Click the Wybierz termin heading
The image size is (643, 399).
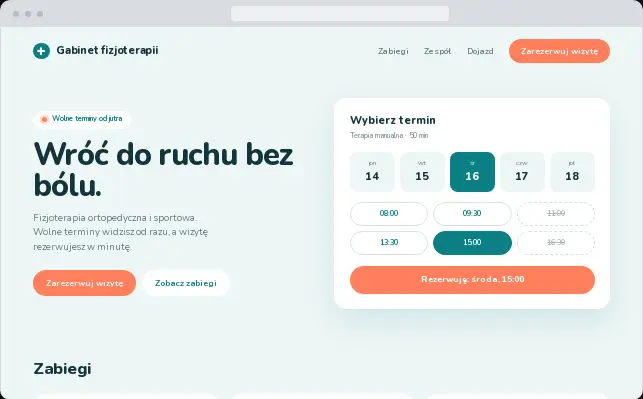pos(393,120)
